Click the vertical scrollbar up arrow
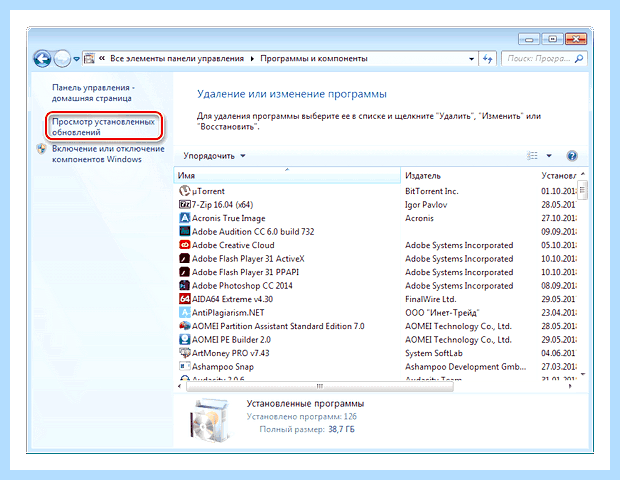 pos(583,174)
